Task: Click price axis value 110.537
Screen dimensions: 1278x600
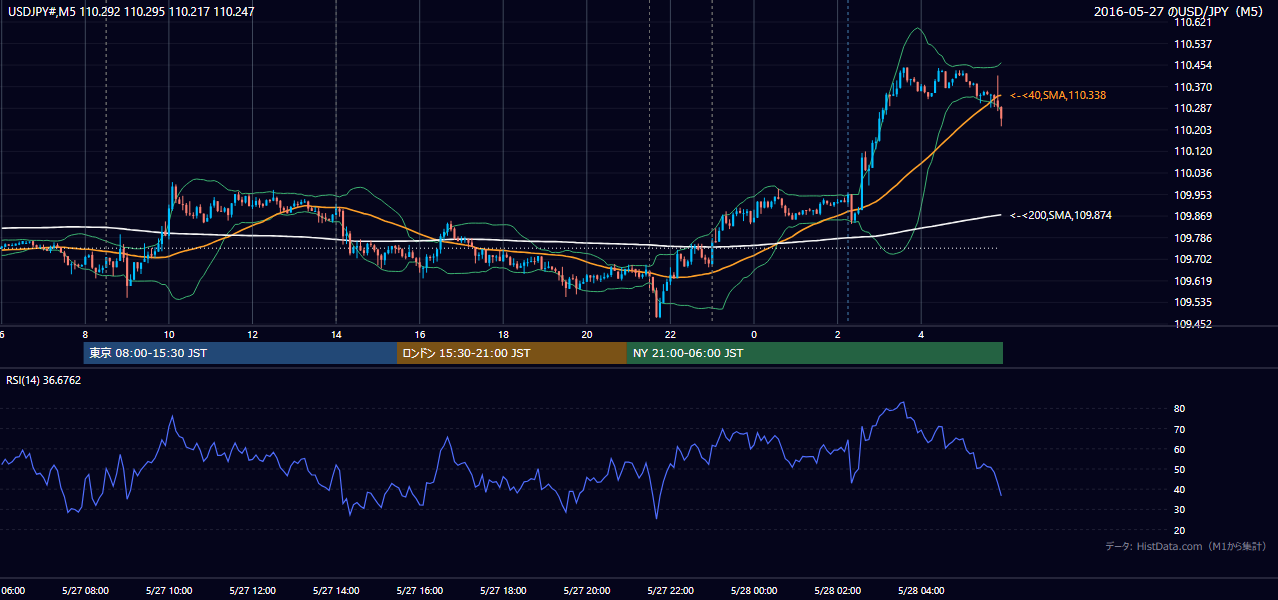Action: 1193,44
